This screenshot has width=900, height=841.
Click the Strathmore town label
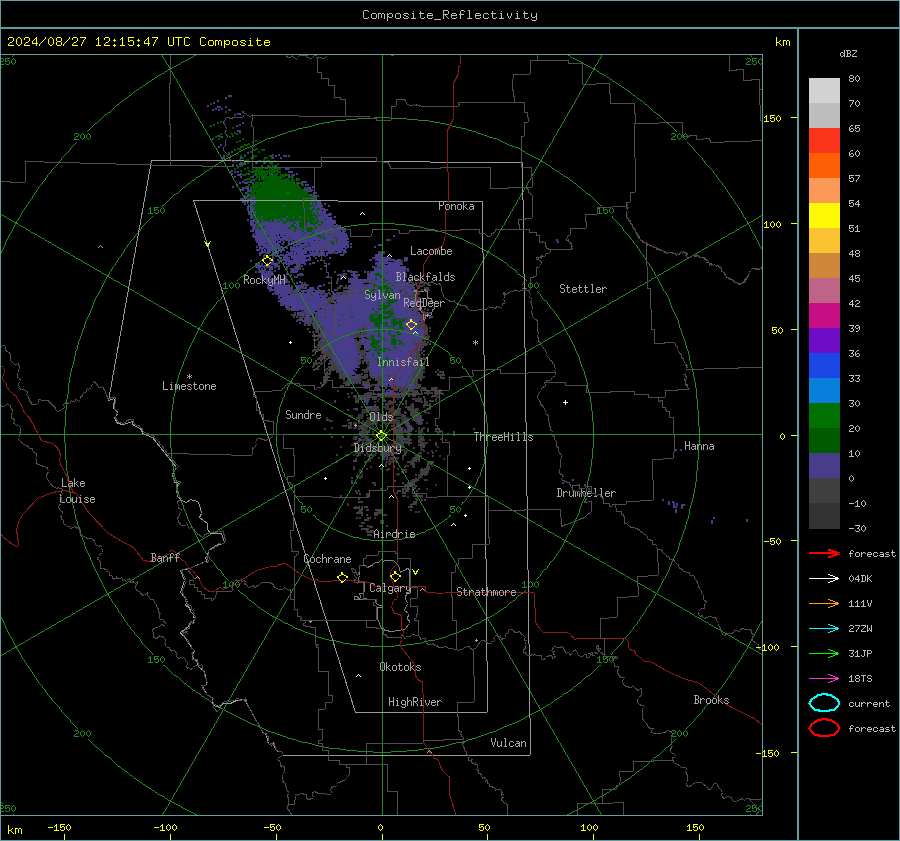coord(486,592)
